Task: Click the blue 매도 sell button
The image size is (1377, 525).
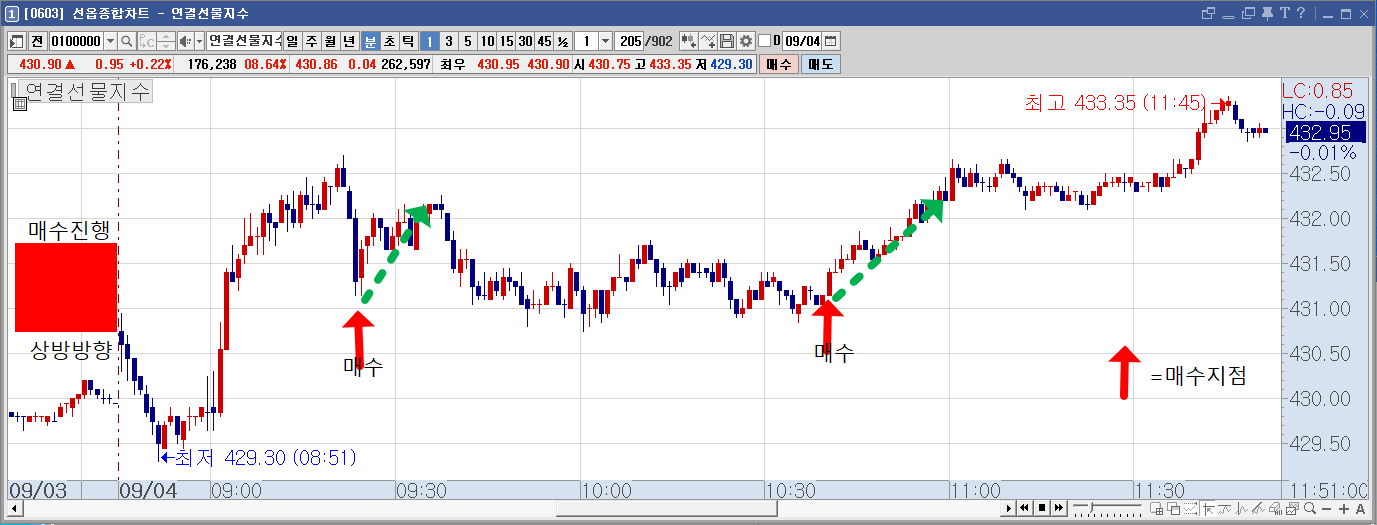Action: 820,64
